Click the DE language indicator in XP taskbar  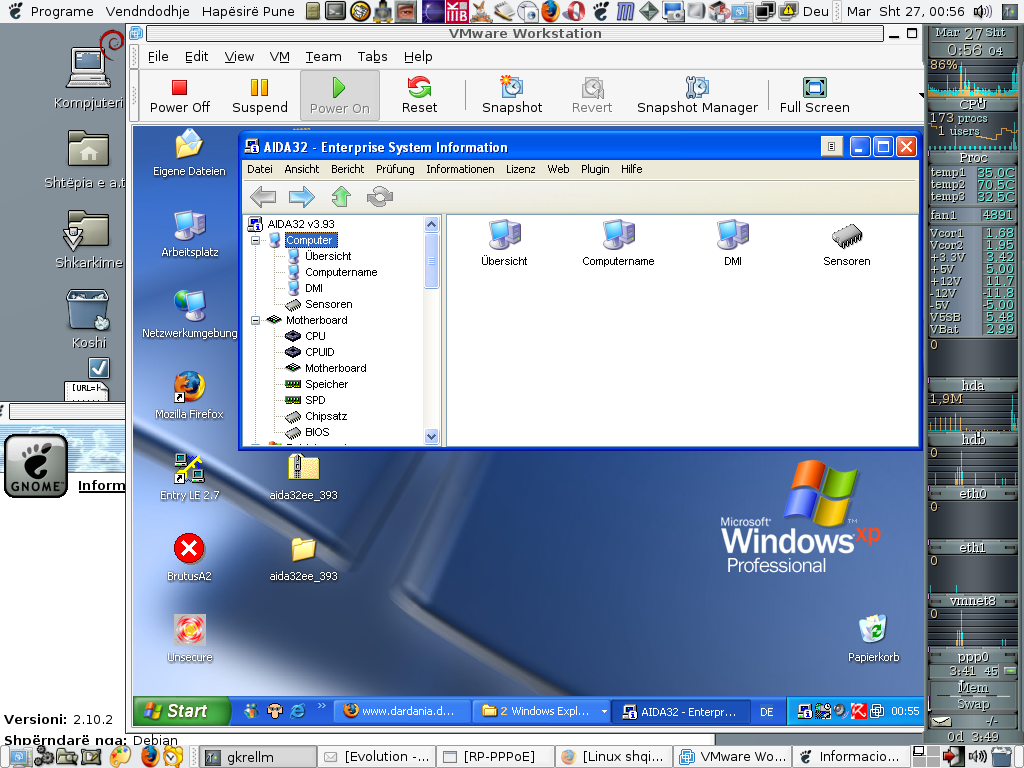767,712
